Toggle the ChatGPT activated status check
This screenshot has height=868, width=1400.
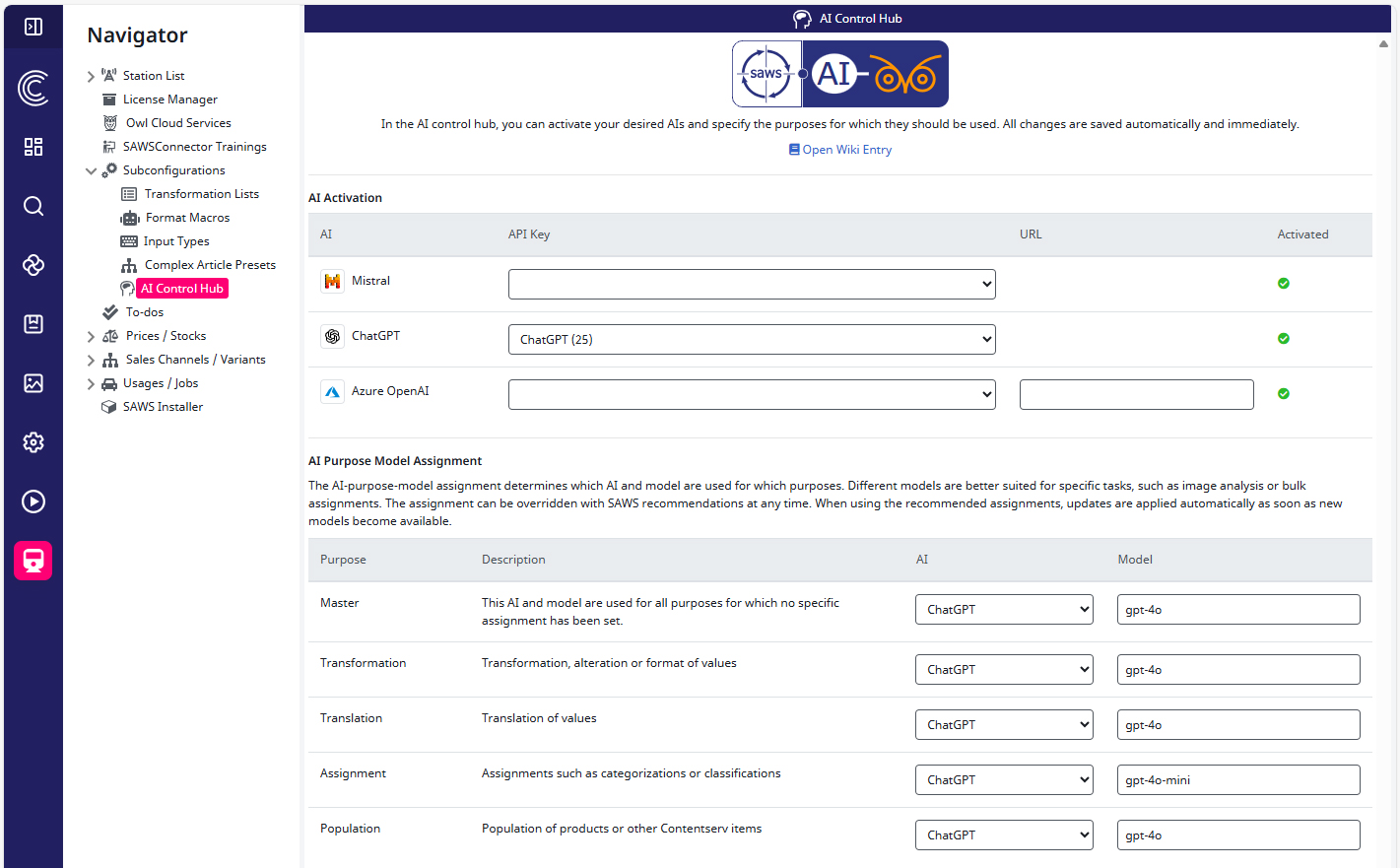(1284, 338)
